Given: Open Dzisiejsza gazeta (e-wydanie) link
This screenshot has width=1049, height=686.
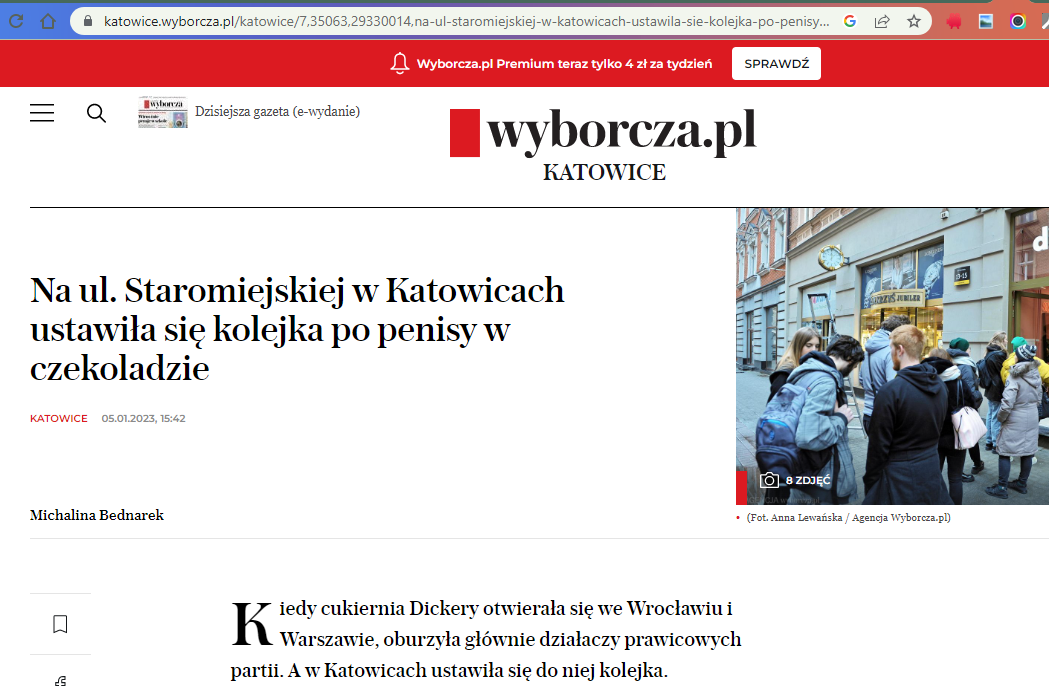Looking at the screenshot, I should coord(277,112).
